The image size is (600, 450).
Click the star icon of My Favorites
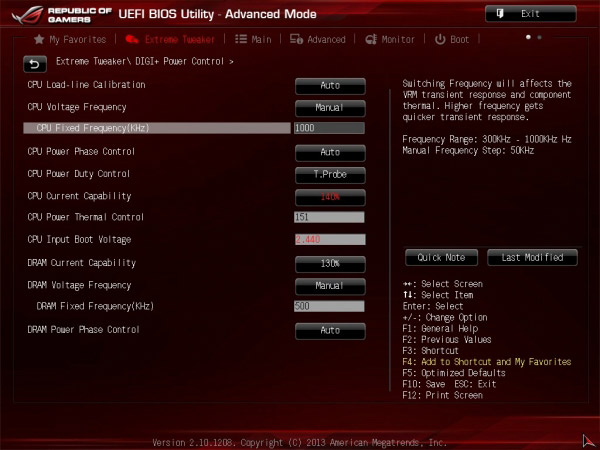(x=39, y=39)
